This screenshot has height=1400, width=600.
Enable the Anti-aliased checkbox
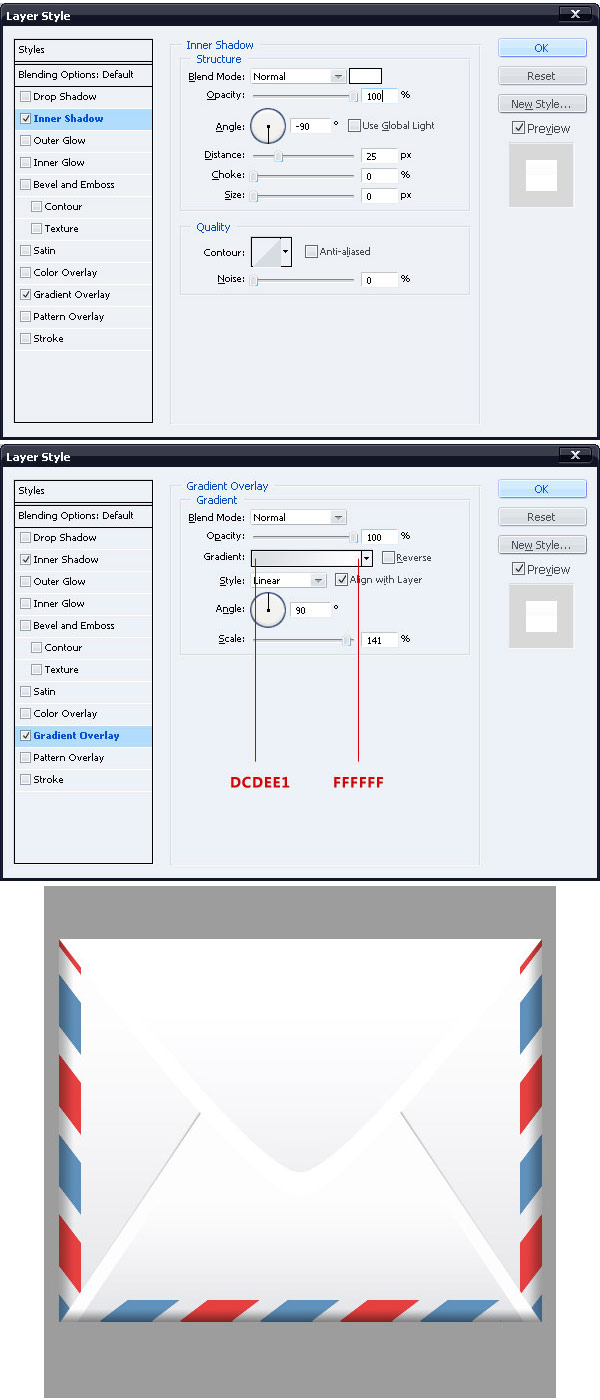click(311, 252)
